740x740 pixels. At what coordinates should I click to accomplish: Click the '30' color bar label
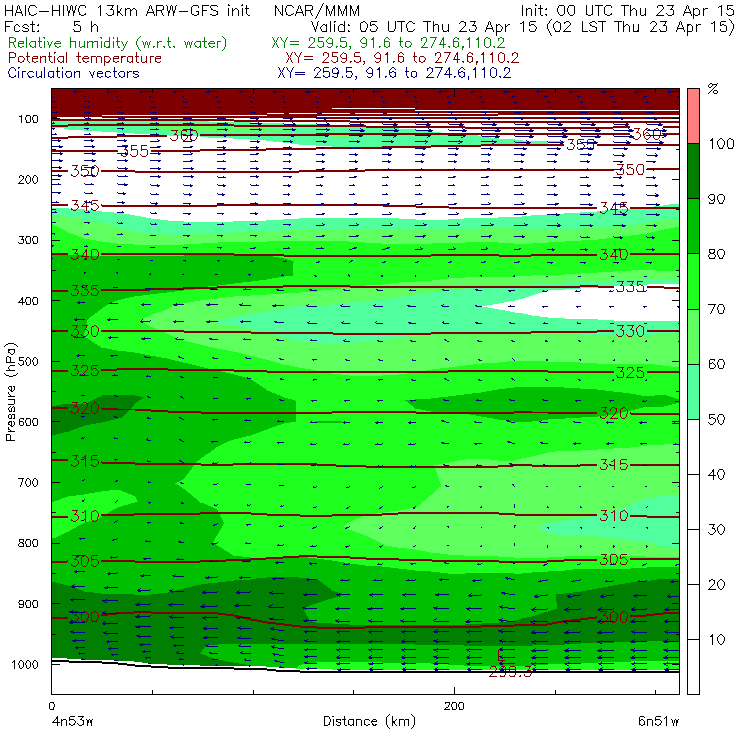(x=716, y=530)
